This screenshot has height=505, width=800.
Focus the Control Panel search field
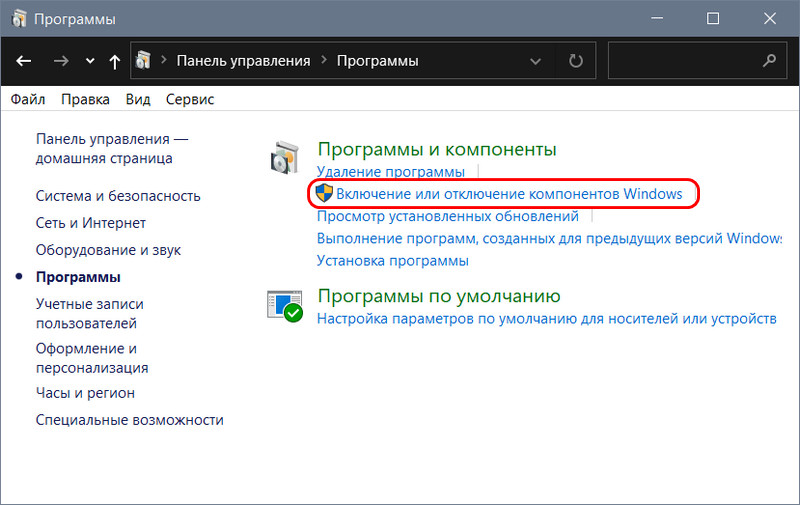(697, 61)
